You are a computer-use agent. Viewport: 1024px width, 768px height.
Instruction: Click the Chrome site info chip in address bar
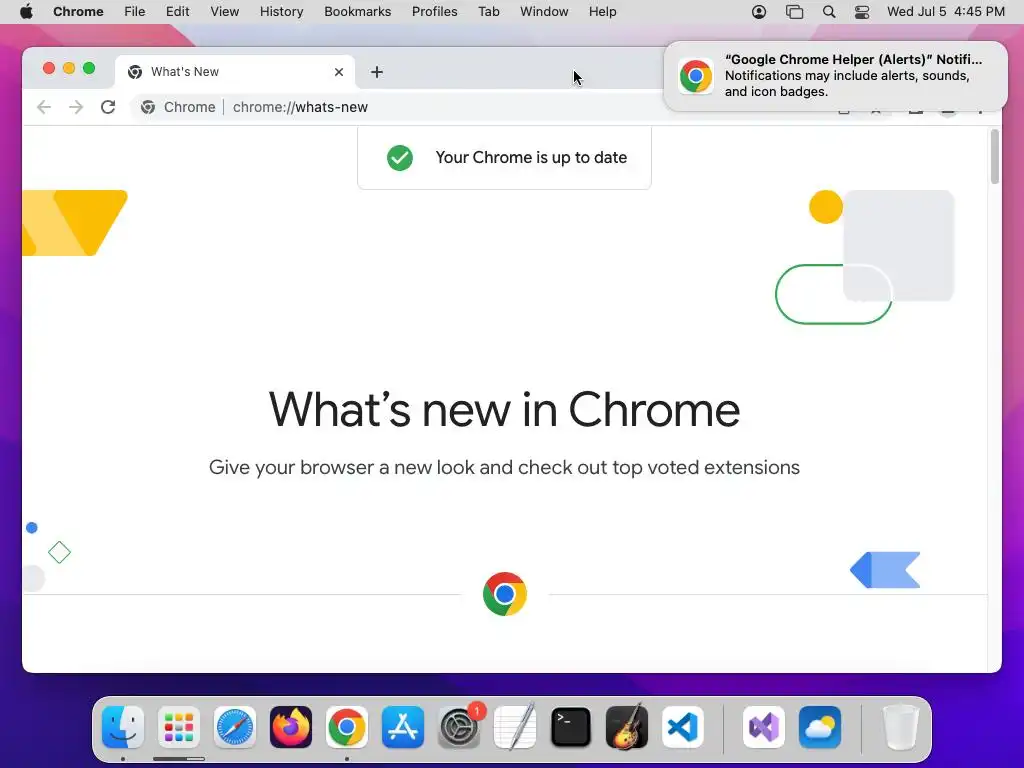[x=178, y=107]
